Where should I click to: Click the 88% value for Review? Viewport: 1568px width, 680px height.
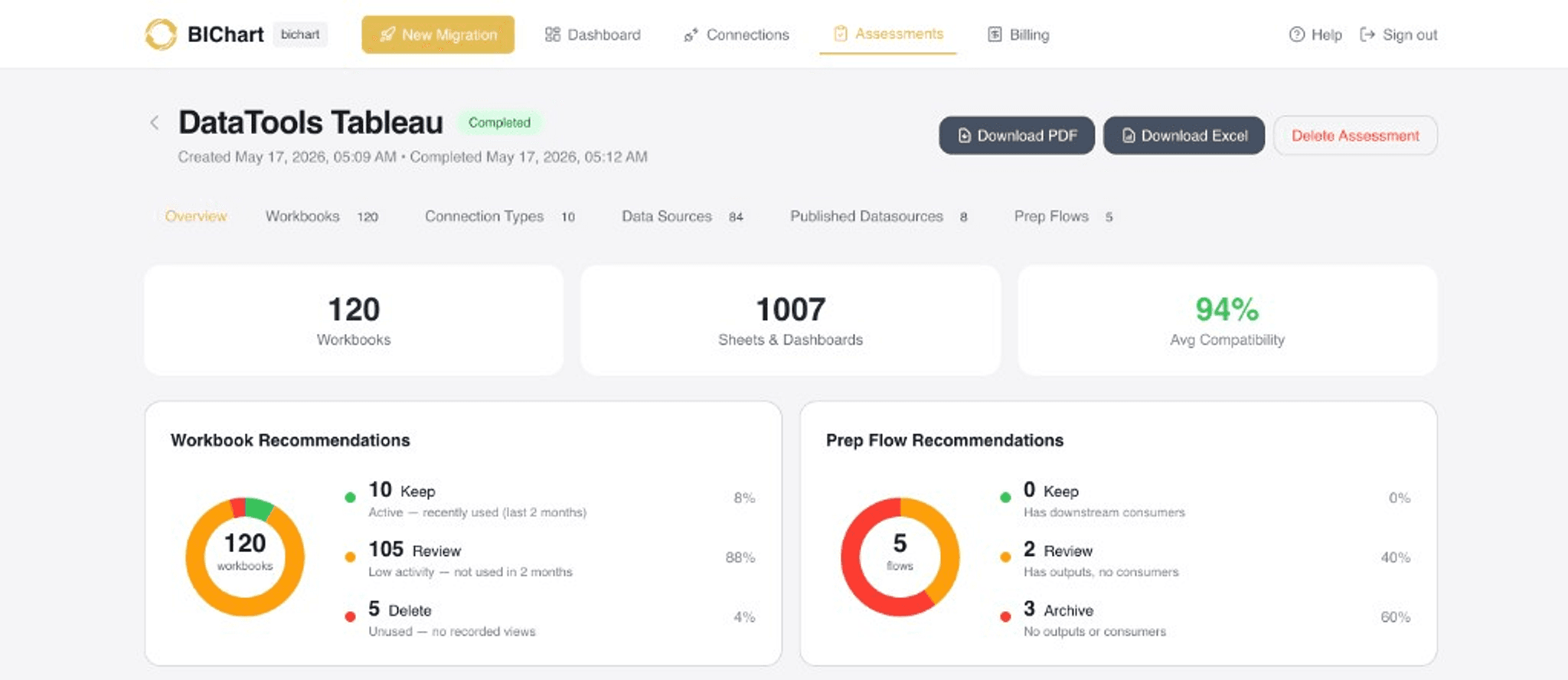pyautogui.click(x=740, y=557)
